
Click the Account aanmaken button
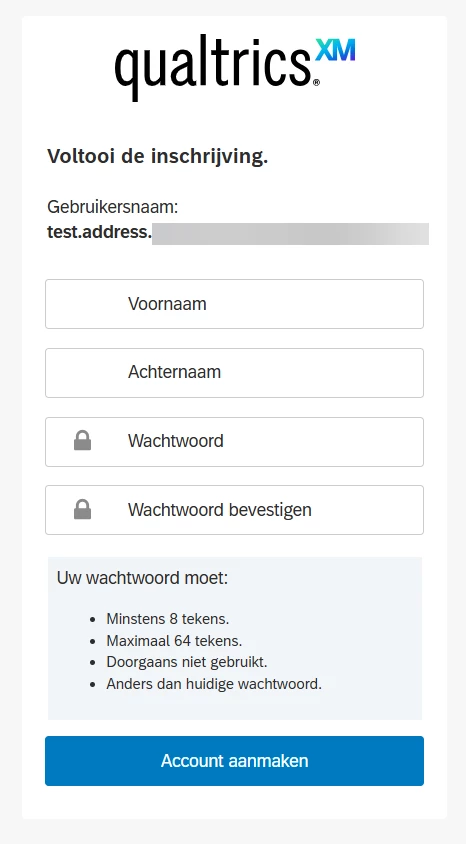234,761
